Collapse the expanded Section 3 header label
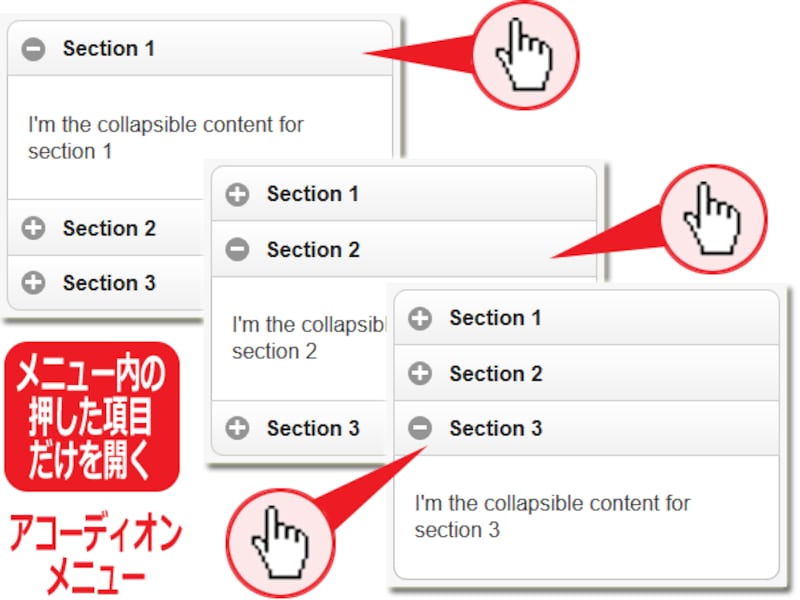 click(495, 429)
